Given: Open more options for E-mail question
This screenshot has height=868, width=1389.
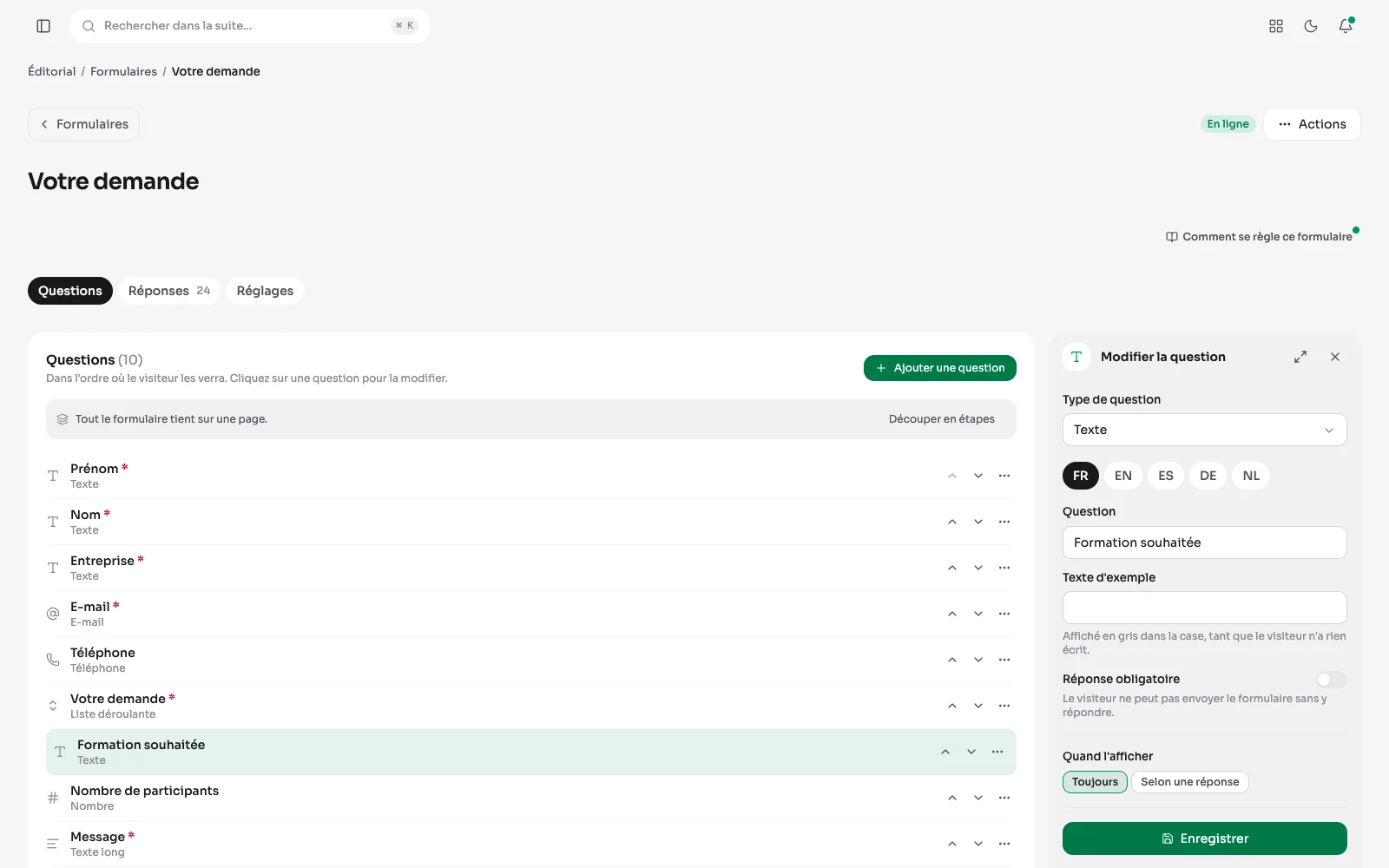Looking at the screenshot, I should [1004, 614].
